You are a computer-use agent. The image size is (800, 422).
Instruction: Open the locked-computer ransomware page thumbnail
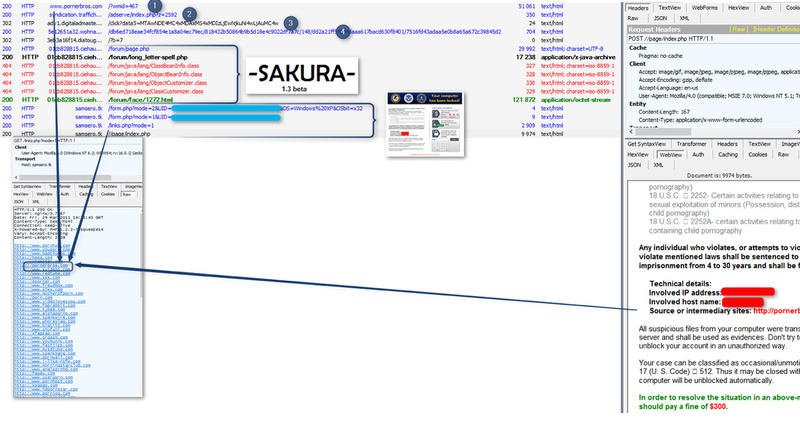click(x=426, y=124)
